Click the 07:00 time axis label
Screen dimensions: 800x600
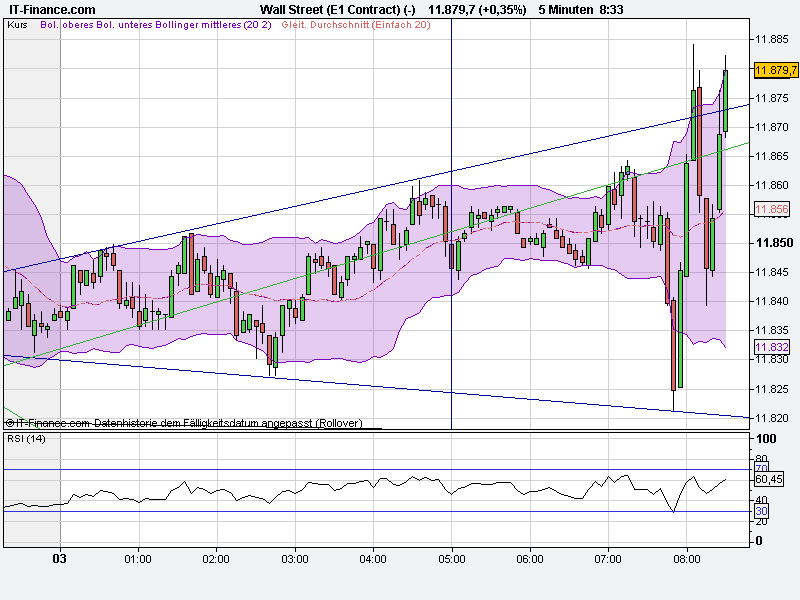click(x=608, y=559)
